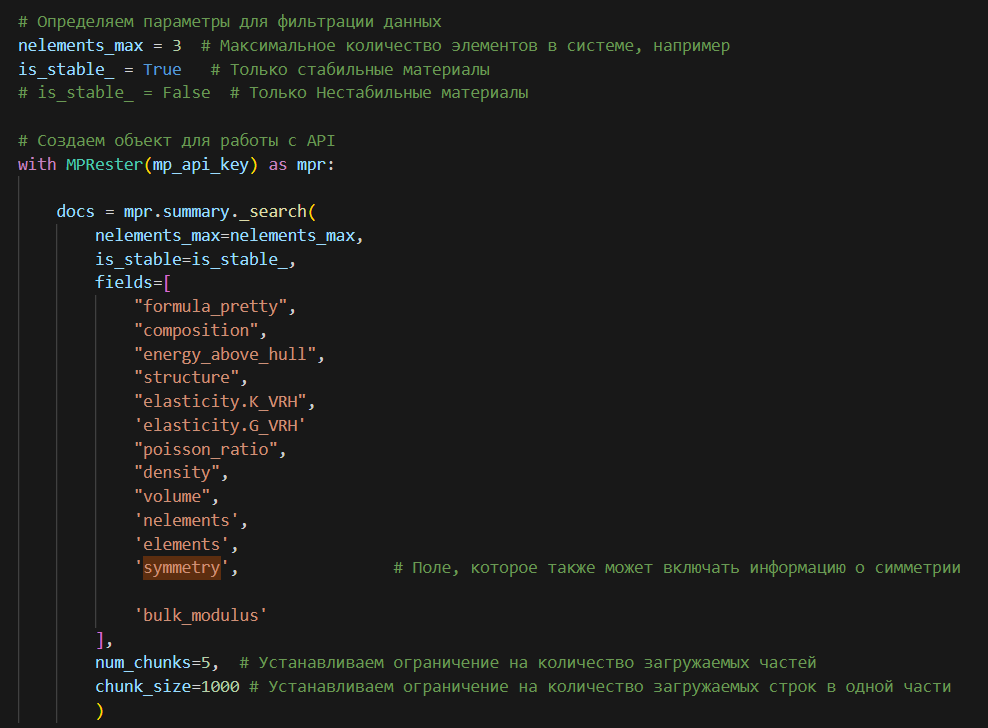The width and height of the screenshot is (988, 728).
Task: Click the "elasticity.K_VRH" string
Action: pos(220,402)
